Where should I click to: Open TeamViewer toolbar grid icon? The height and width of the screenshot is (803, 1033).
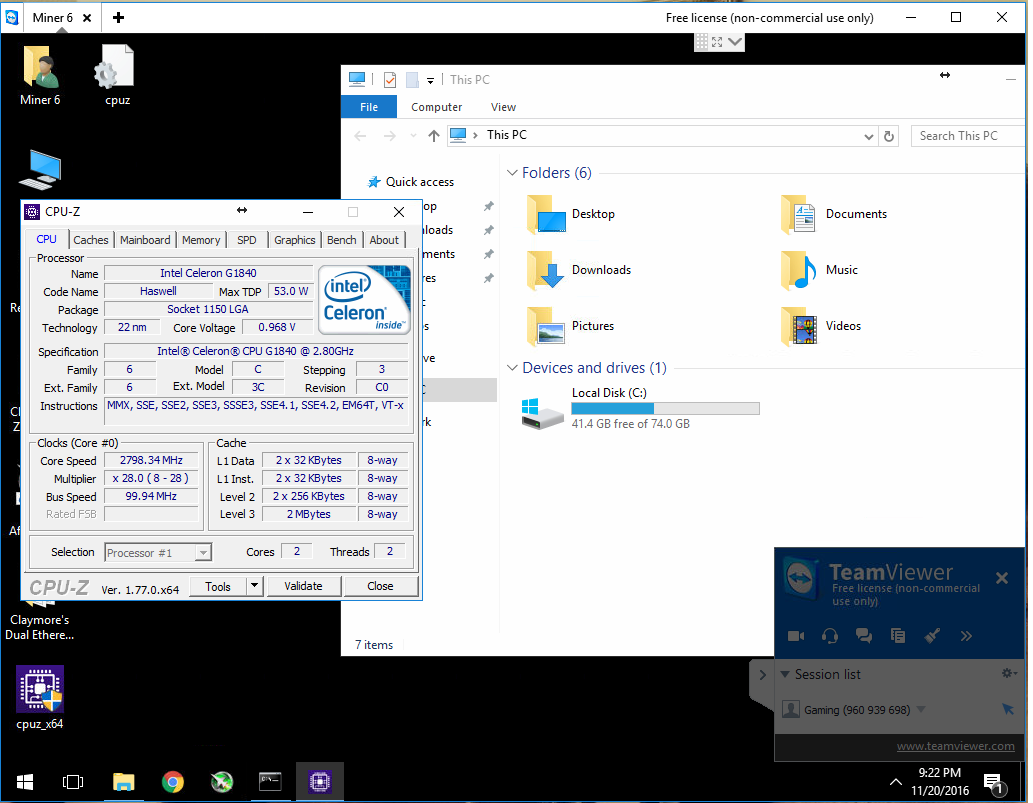click(702, 42)
